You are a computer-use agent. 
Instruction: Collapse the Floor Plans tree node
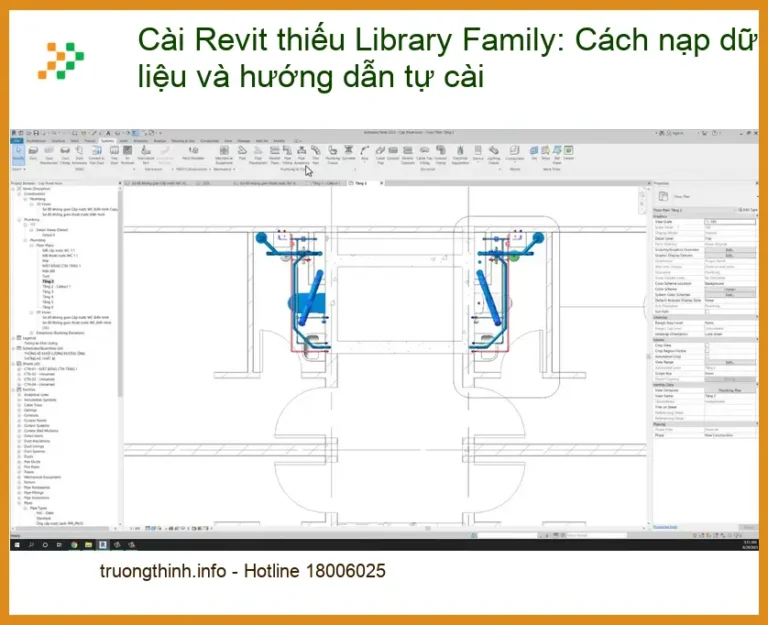[31, 245]
